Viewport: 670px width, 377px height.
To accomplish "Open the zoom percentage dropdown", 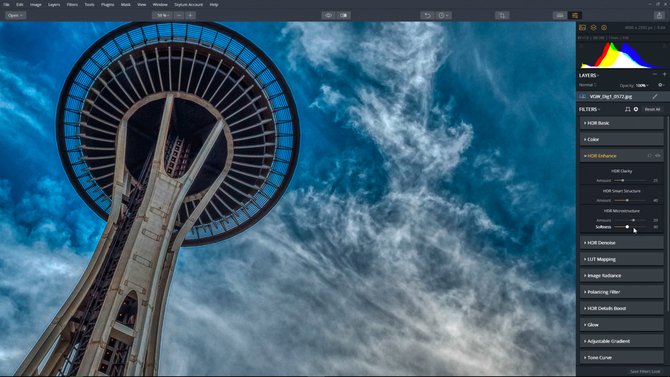I will click(162, 15).
